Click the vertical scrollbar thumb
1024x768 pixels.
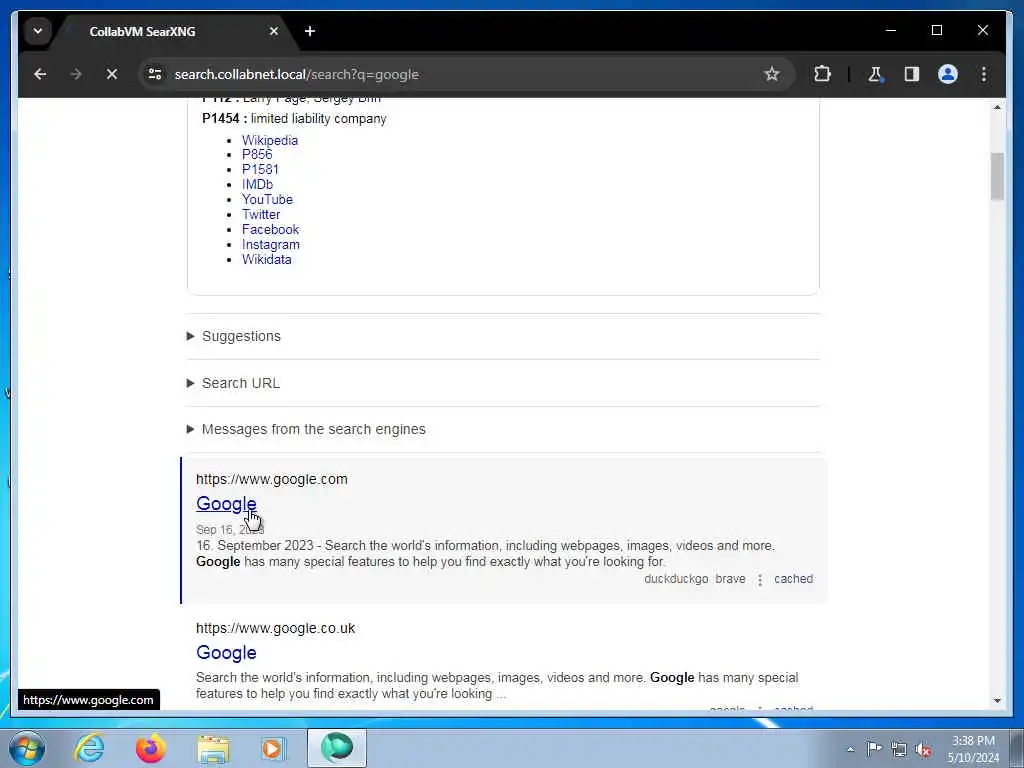click(x=997, y=176)
